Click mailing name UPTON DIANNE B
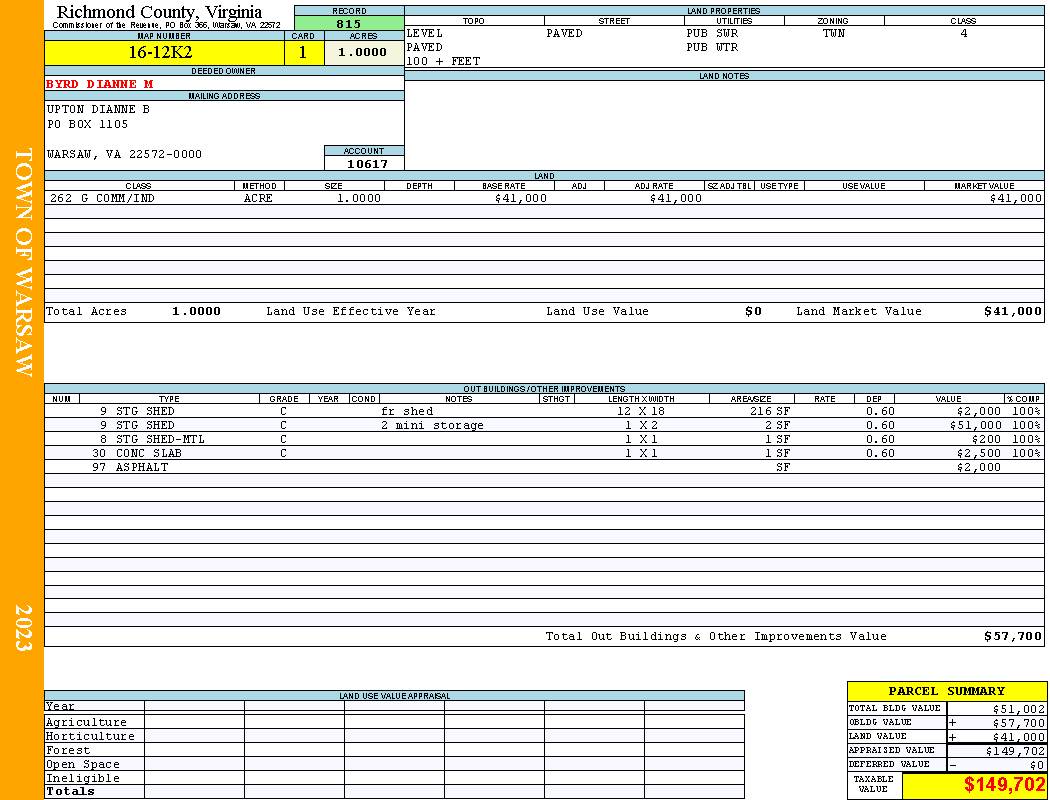Screen dimensions: 1050x800 98,109
